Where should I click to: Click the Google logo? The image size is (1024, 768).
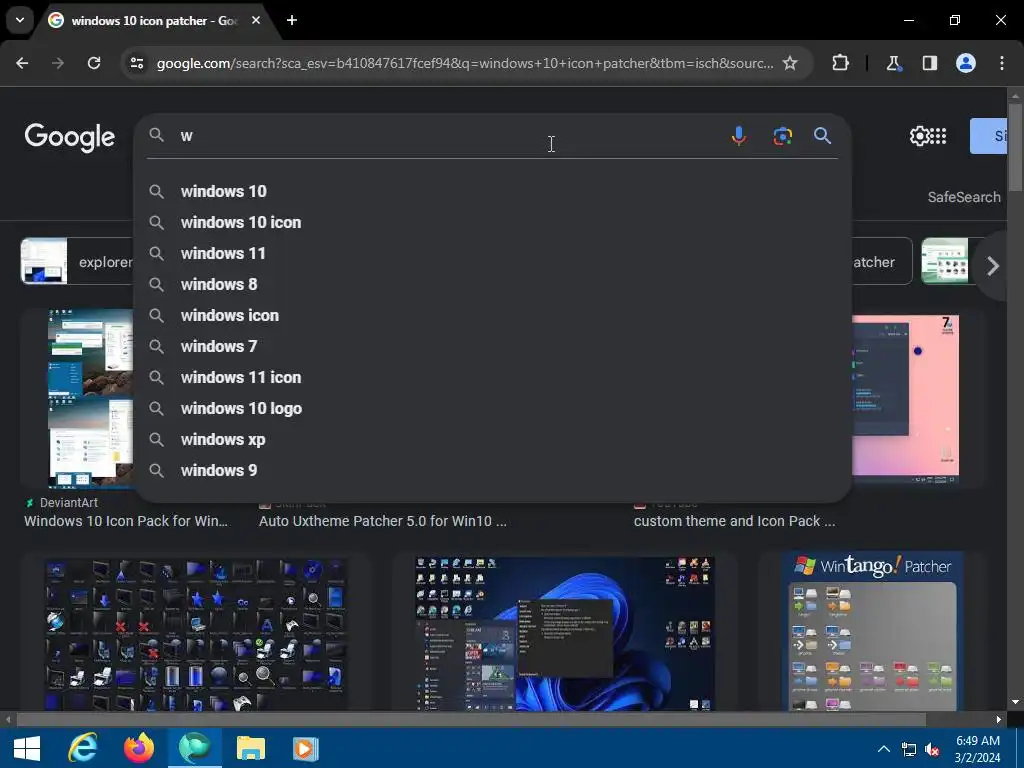tap(69, 136)
